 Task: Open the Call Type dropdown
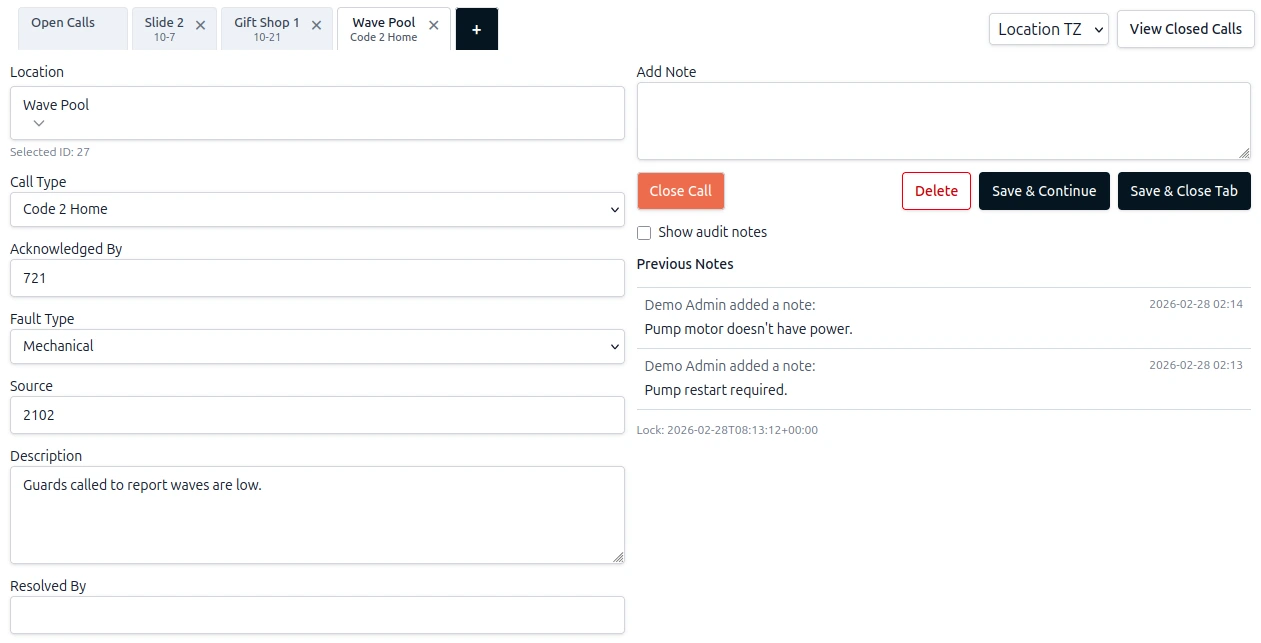(317, 210)
